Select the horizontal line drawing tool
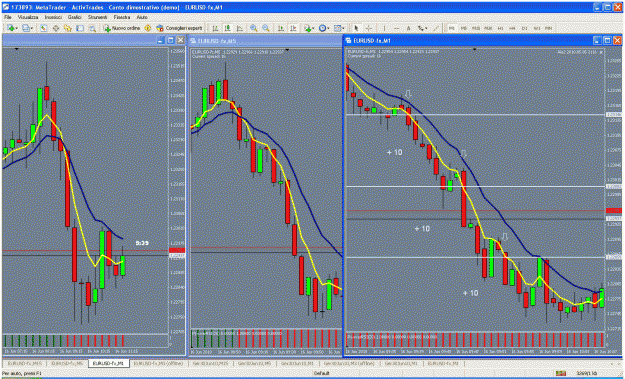 pyautogui.click(x=397, y=28)
